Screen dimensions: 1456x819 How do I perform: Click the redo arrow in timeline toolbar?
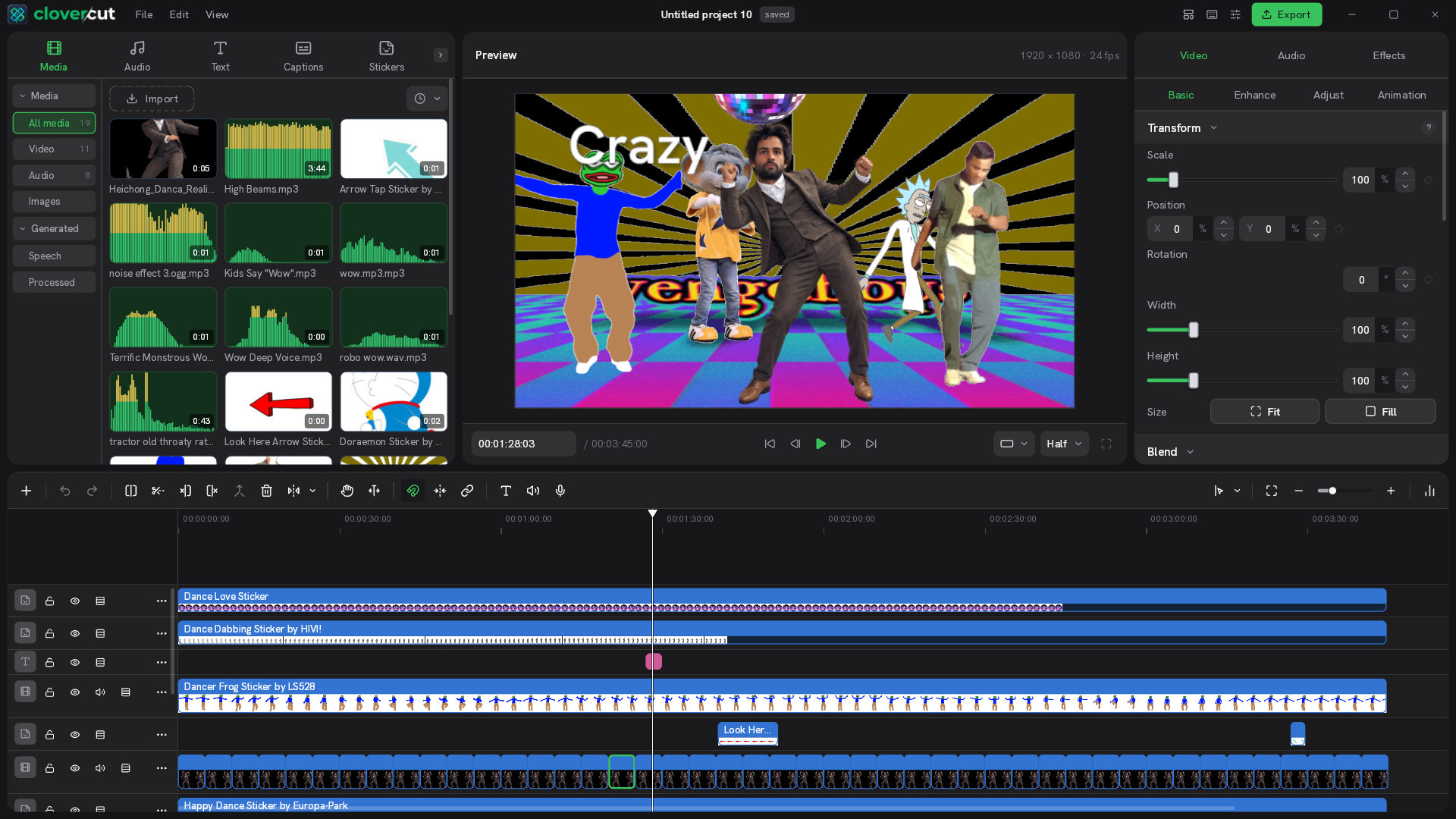pyautogui.click(x=93, y=491)
